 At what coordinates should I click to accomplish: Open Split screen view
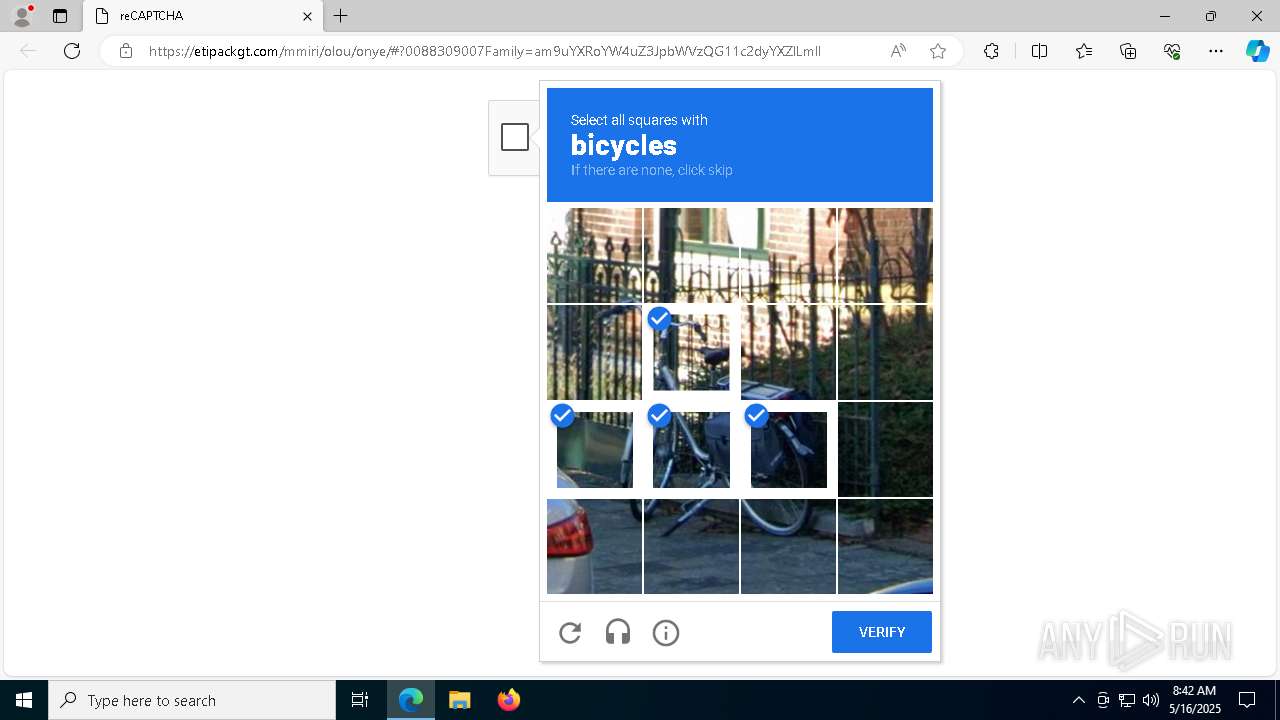click(x=1039, y=51)
